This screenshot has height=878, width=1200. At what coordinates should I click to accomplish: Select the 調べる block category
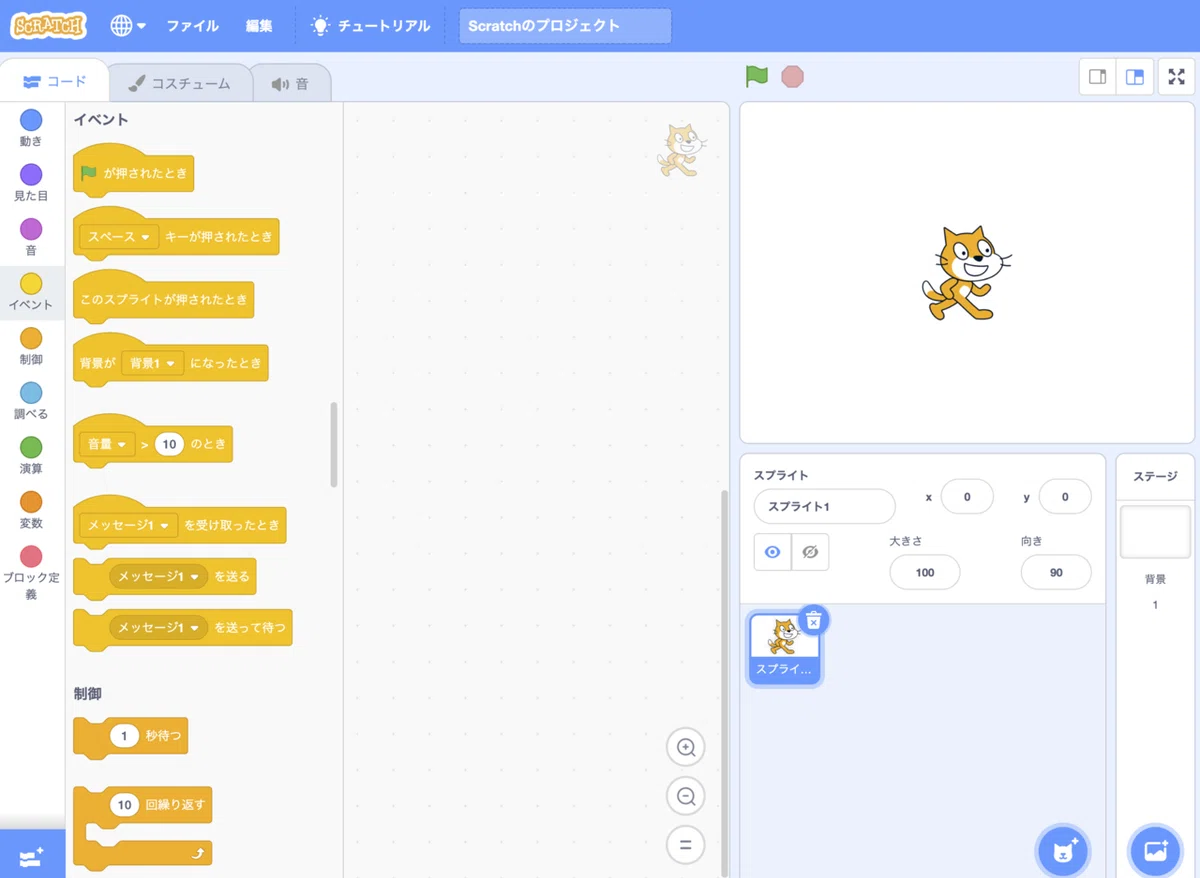point(31,401)
